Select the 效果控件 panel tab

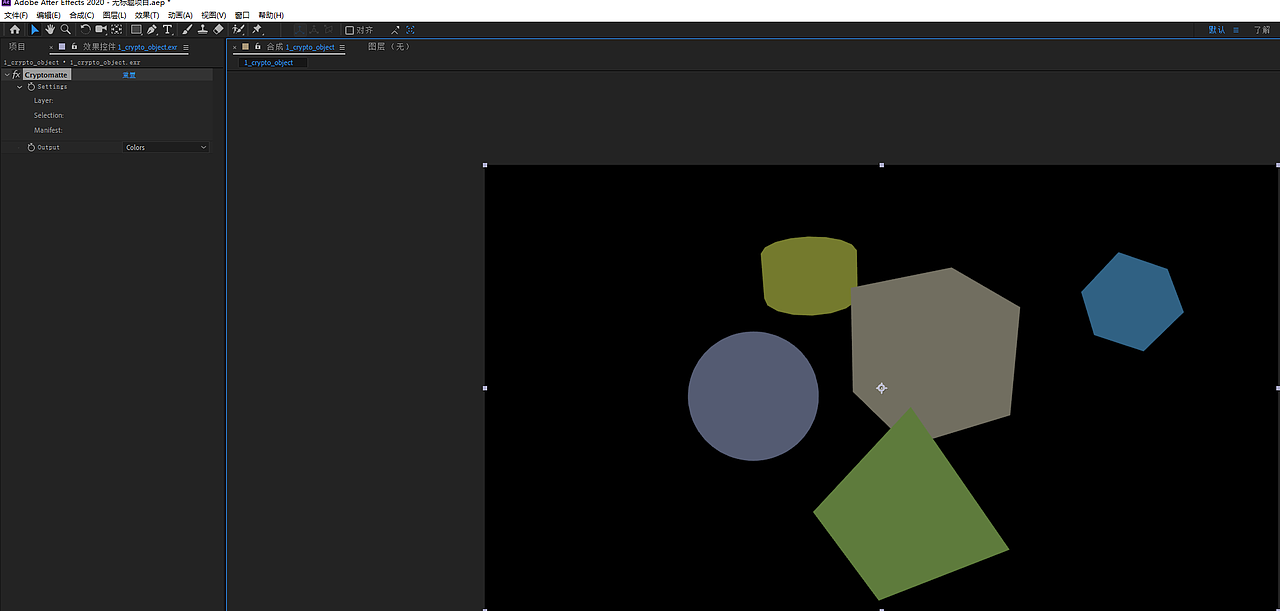pos(130,47)
